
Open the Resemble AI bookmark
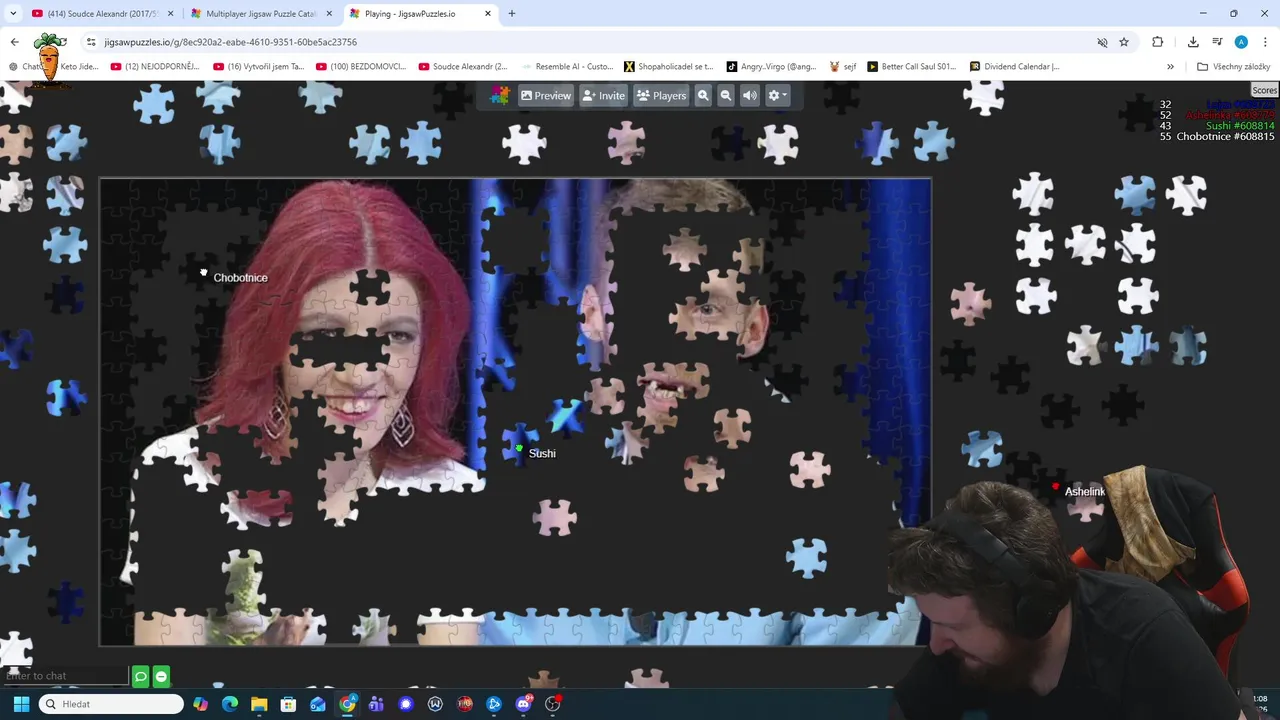point(566,67)
